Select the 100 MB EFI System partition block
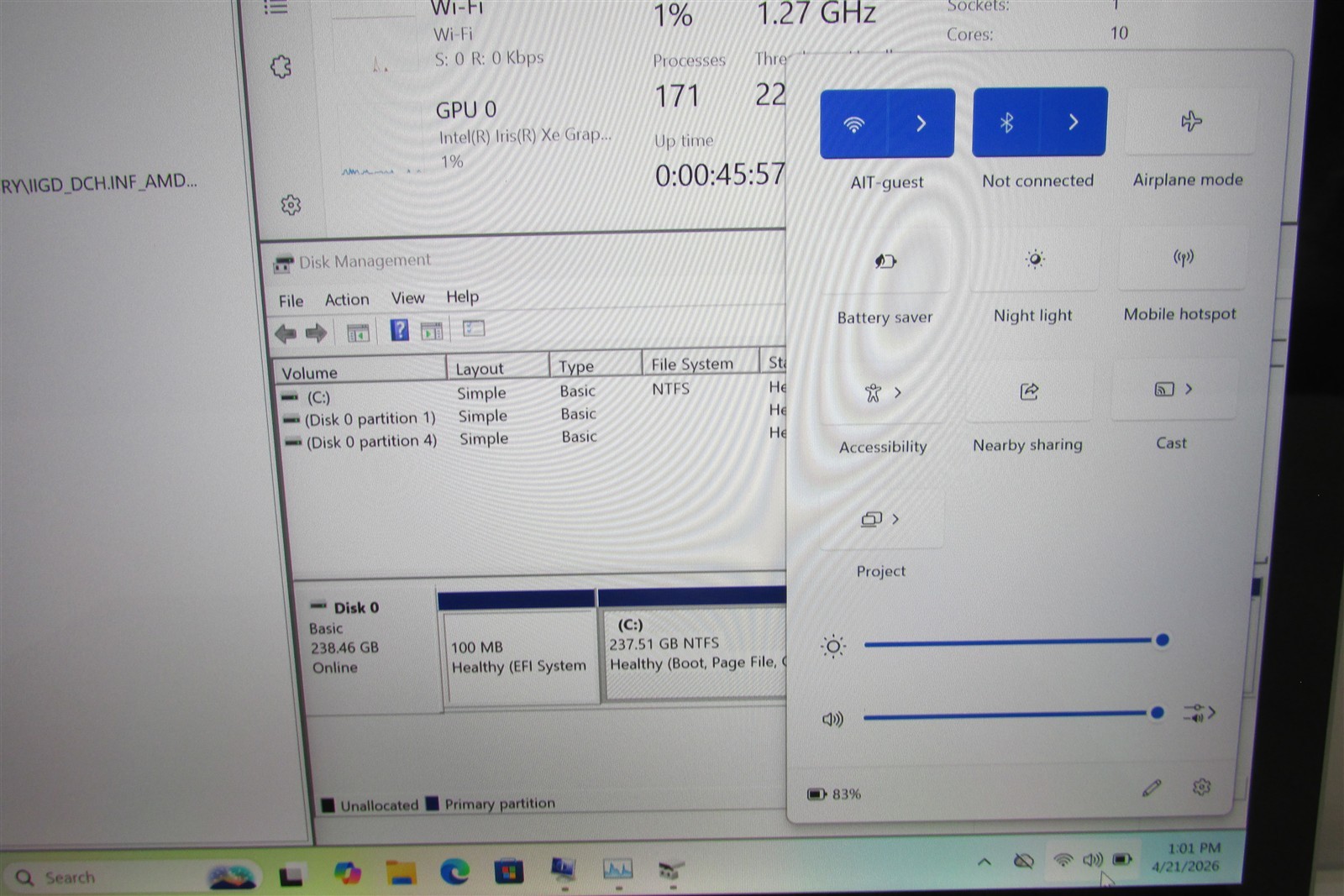Image resolution: width=1344 pixels, height=896 pixels. tap(519, 657)
